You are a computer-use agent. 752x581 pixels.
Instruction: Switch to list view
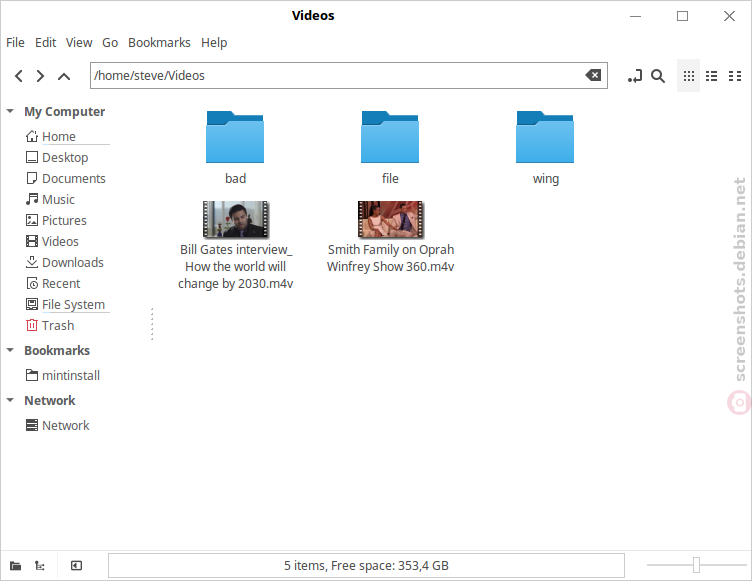(x=712, y=76)
